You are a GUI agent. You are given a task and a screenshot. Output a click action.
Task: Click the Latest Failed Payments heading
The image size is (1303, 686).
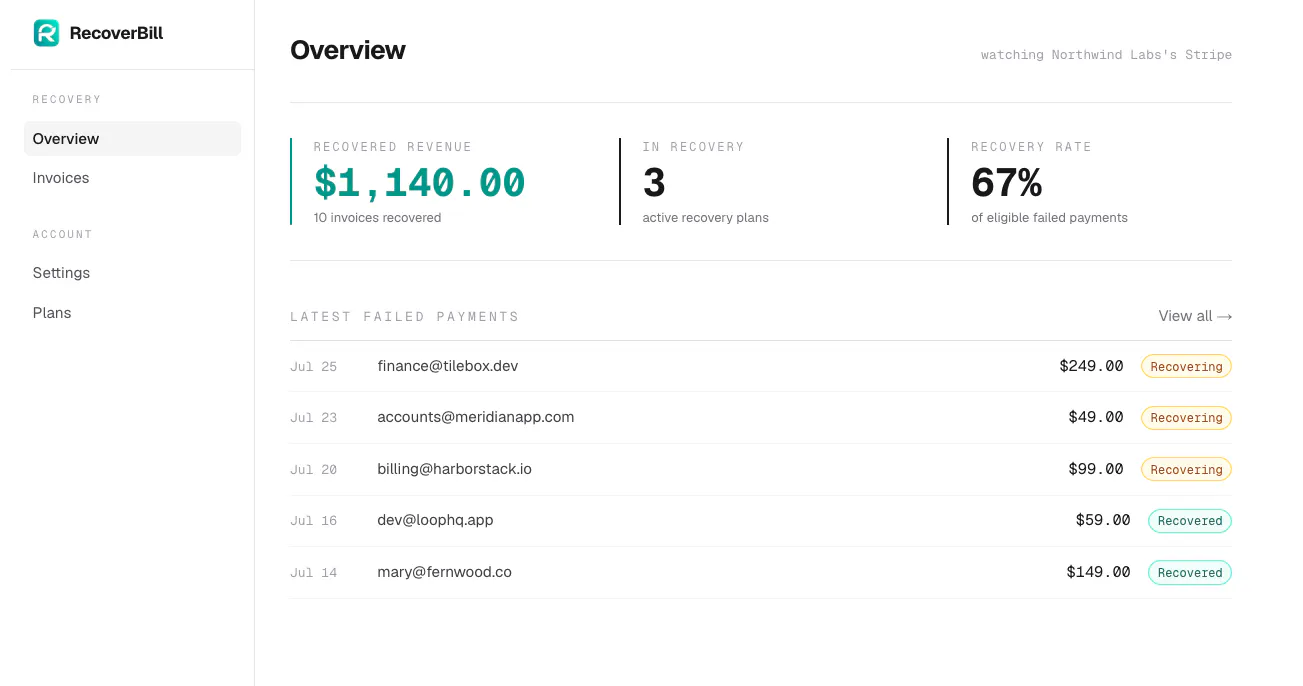point(404,317)
